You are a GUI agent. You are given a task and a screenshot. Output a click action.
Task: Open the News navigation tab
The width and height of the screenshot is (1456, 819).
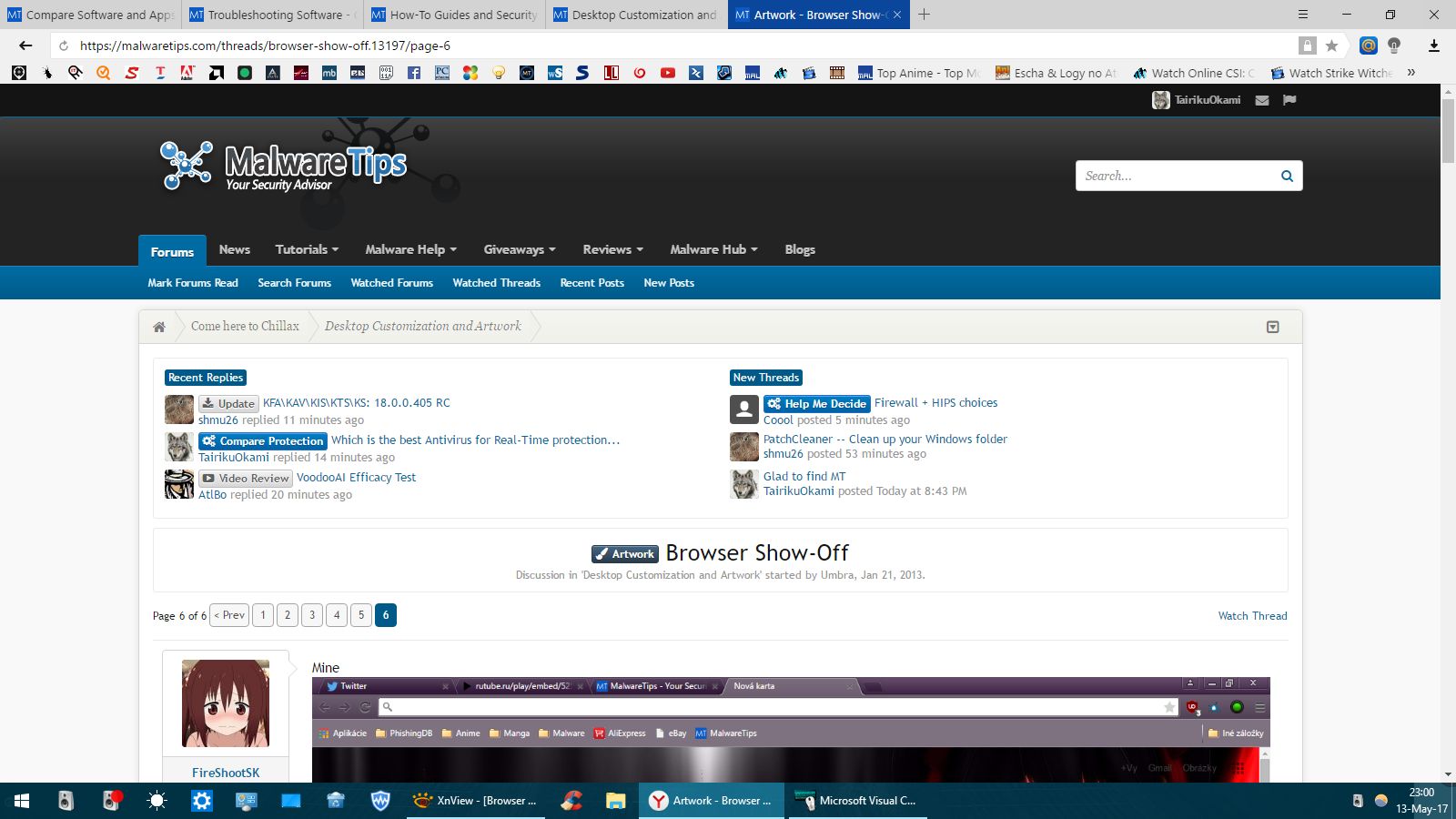tap(234, 249)
